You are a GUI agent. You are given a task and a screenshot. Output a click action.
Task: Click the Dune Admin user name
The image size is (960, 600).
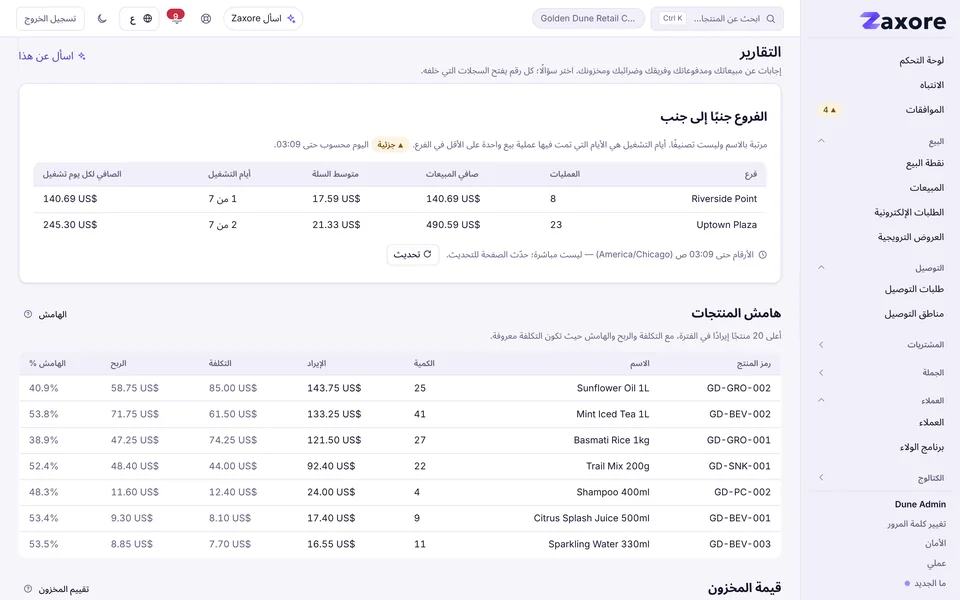point(920,504)
